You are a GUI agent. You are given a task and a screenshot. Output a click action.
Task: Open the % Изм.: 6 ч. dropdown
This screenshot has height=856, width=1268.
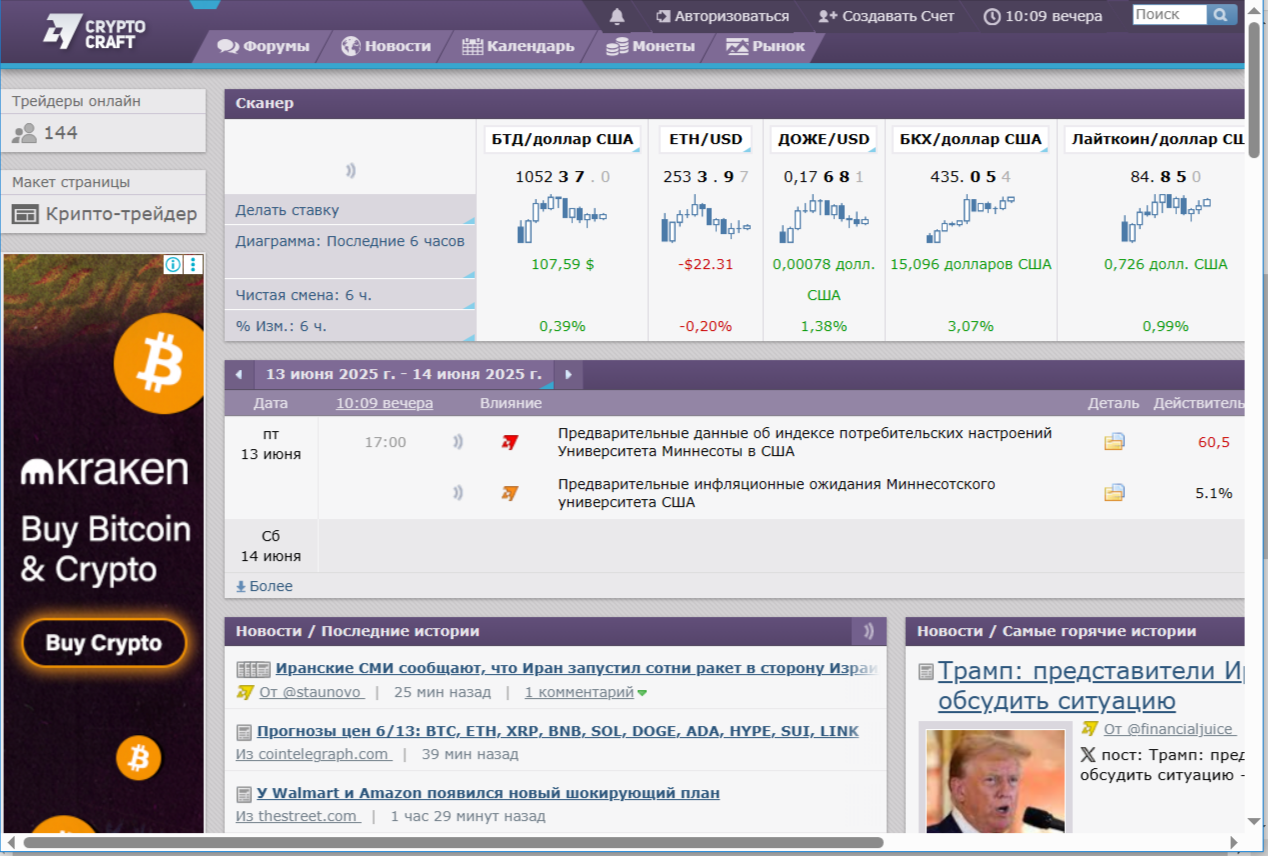click(x=350, y=326)
